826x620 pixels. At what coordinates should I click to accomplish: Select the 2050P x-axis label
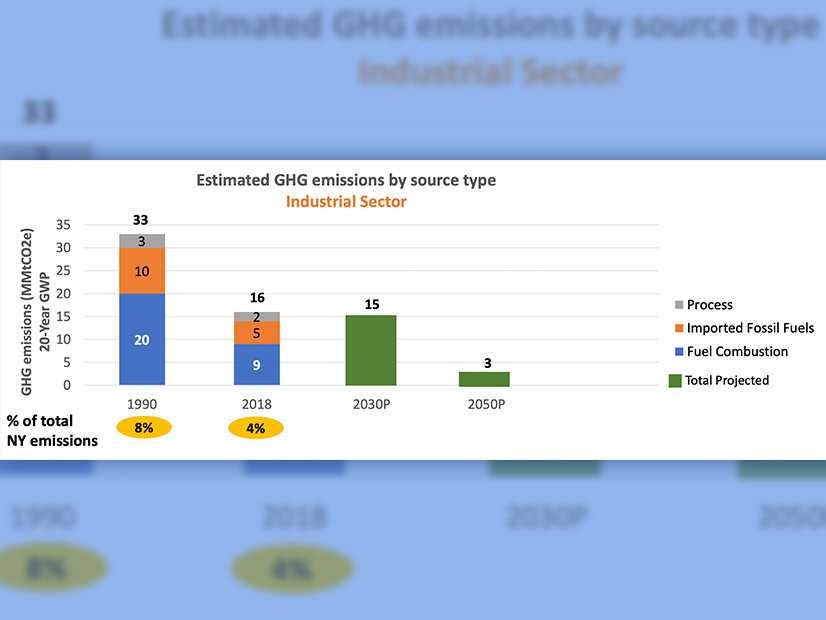tap(485, 403)
